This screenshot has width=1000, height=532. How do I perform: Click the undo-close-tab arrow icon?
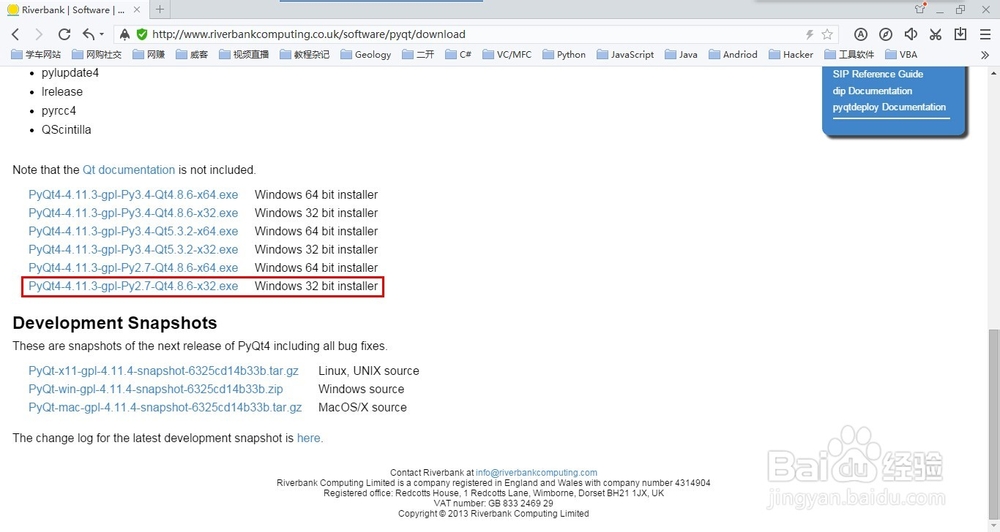coord(89,34)
